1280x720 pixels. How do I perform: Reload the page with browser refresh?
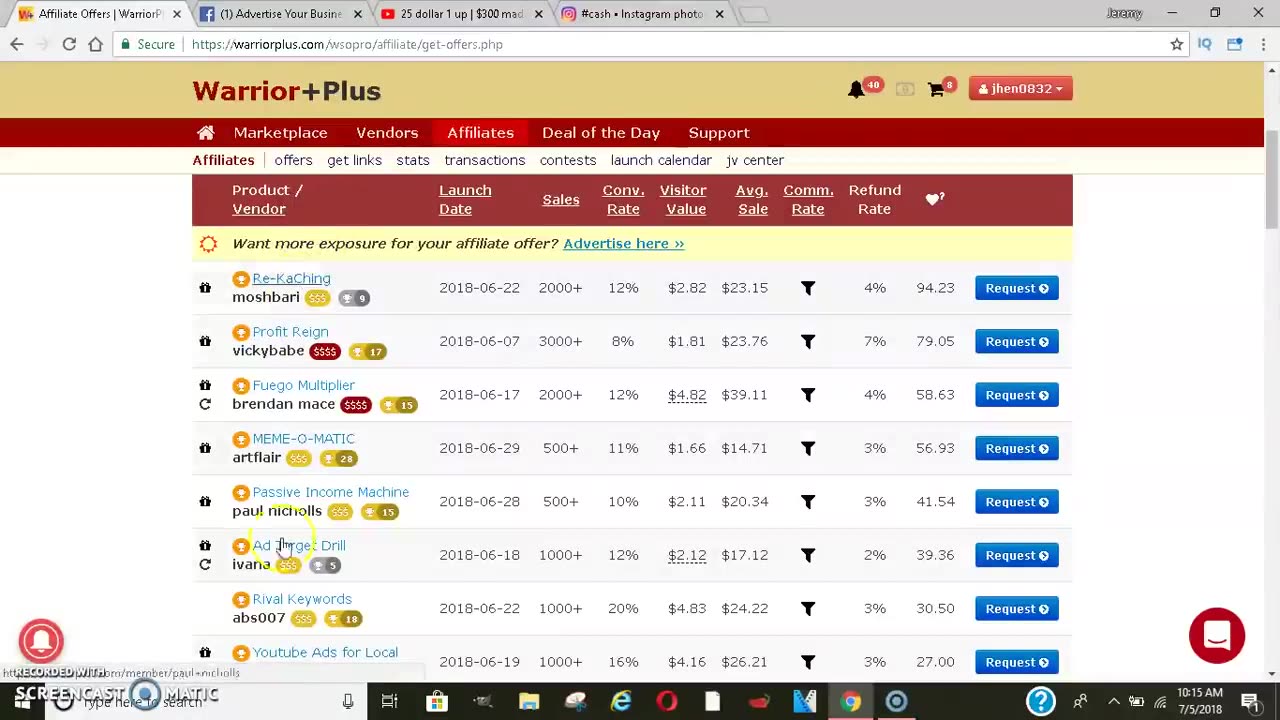69,44
